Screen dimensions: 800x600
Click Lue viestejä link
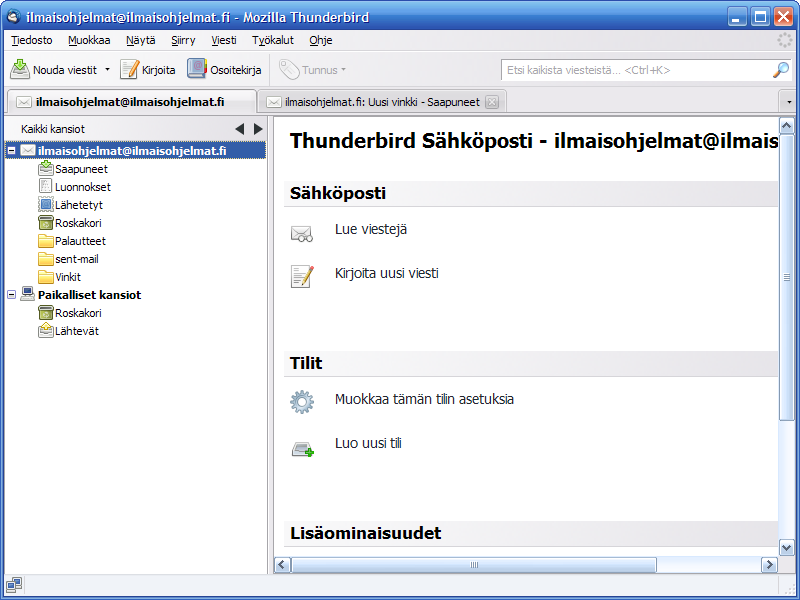click(371, 230)
